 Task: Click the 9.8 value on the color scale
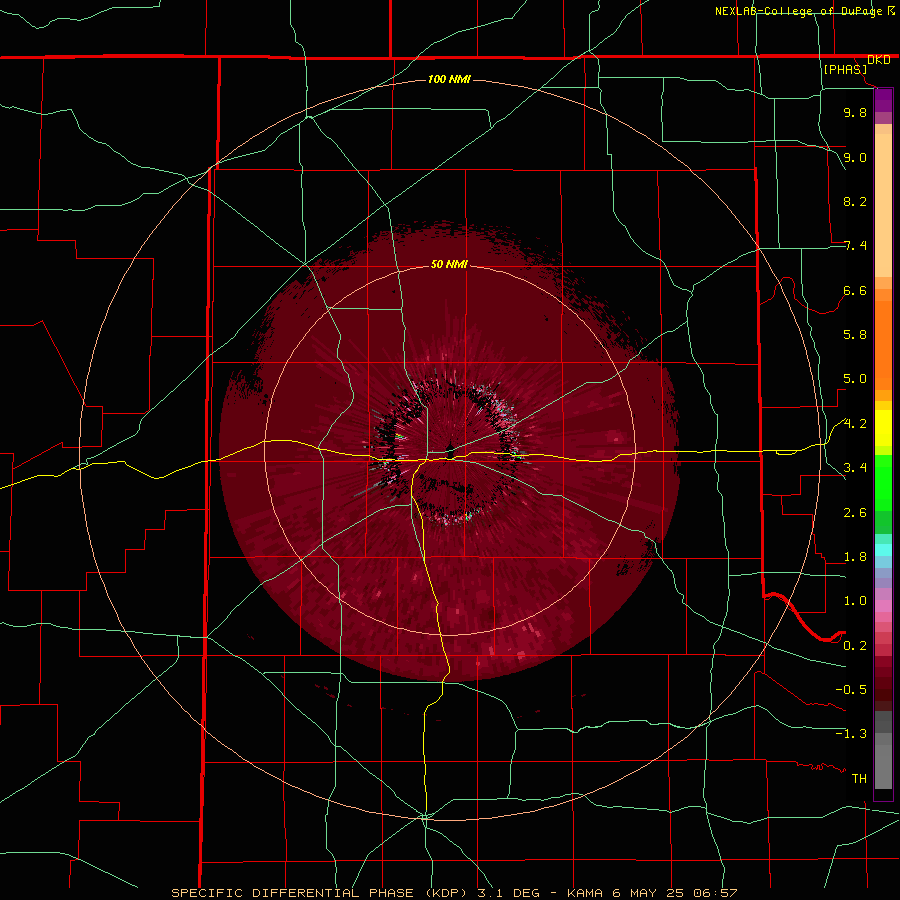855,112
